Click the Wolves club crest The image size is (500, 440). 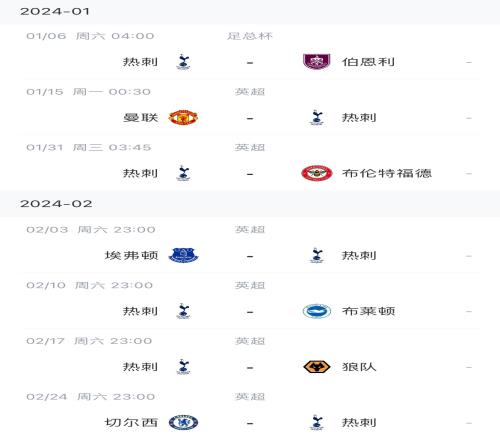(x=317, y=367)
